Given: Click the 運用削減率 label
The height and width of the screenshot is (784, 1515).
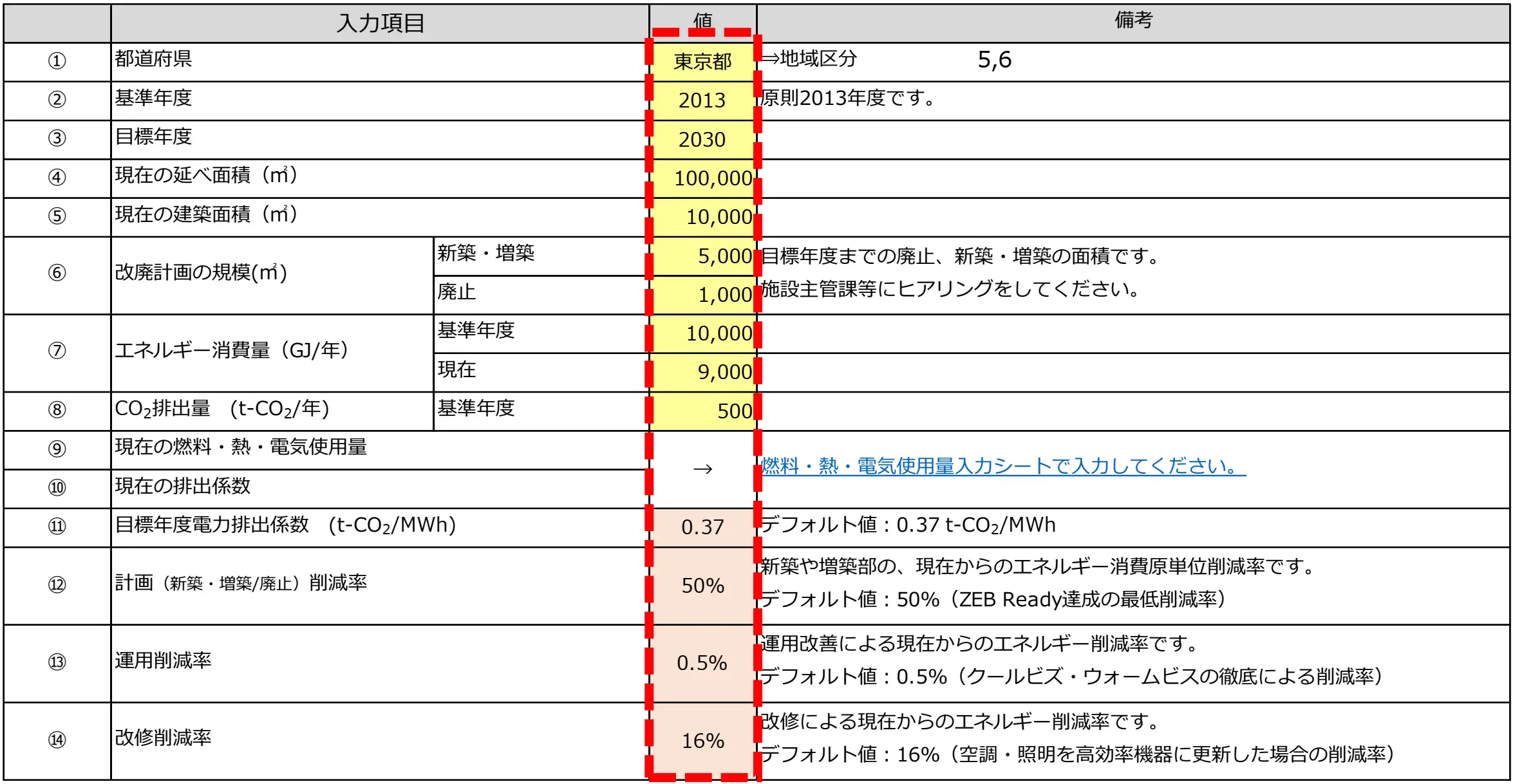Looking at the screenshot, I should point(163,660).
